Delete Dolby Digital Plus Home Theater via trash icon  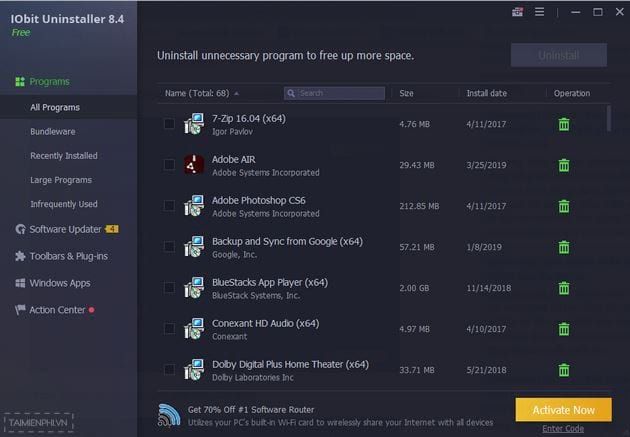[564, 370]
